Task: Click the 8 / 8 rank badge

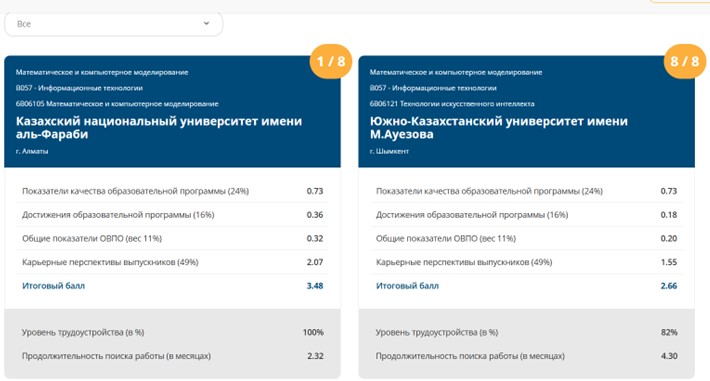Action: (685, 61)
